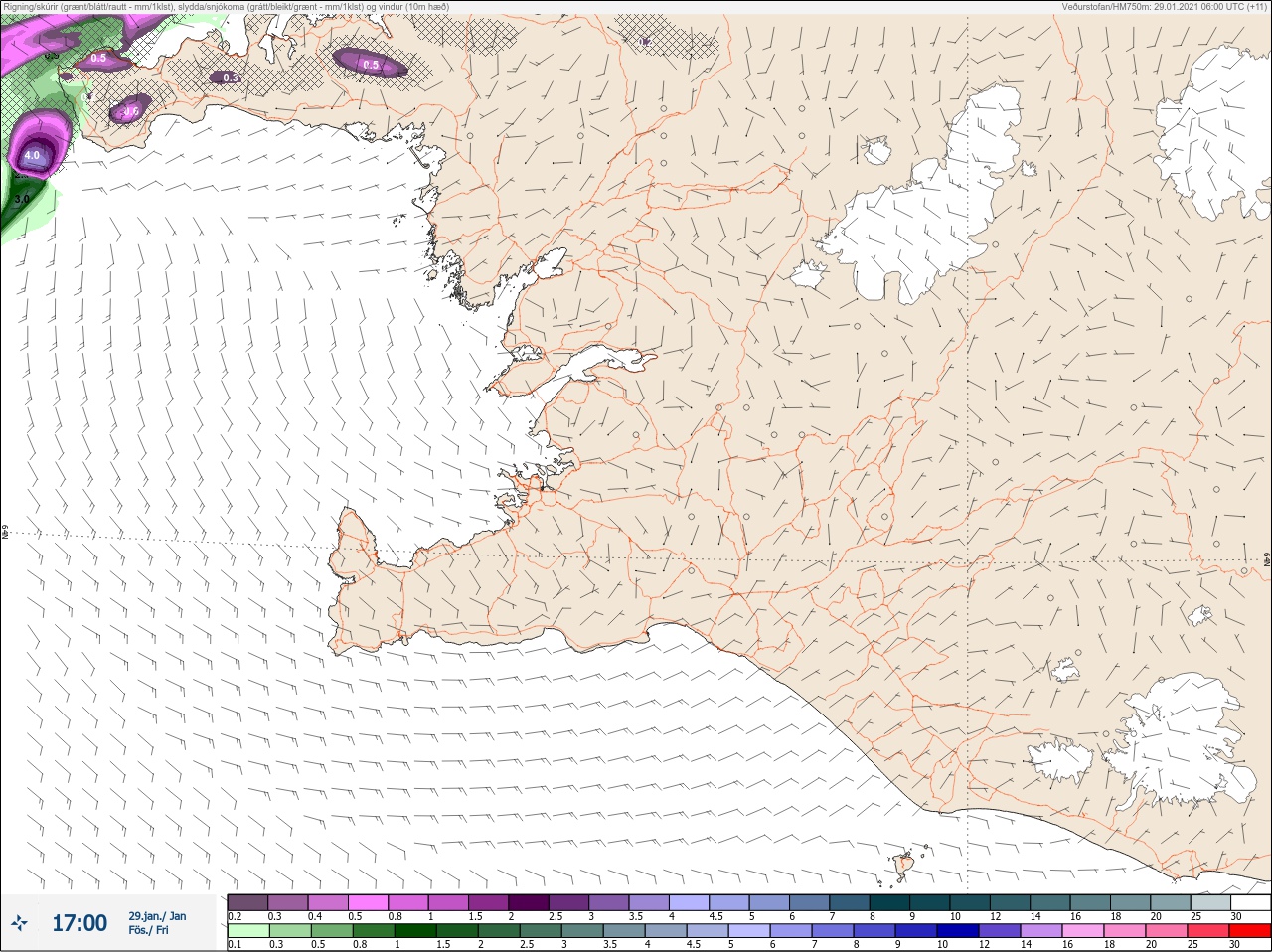Select the white top-row swatch labeled 30
This screenshot has width=1272, height=952.
pos(1250,902)
